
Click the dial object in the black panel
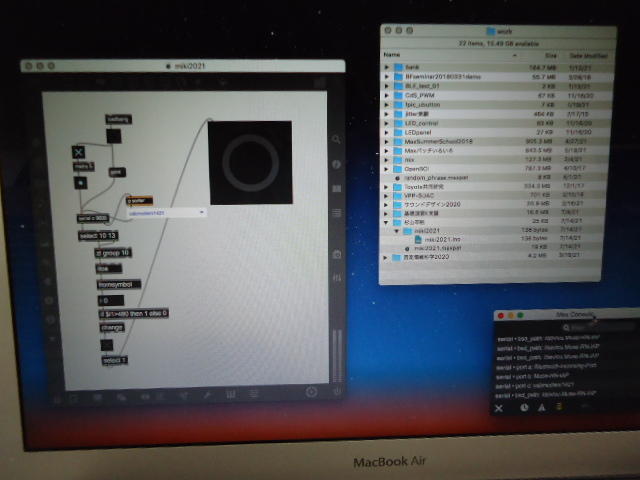point(250,162)
